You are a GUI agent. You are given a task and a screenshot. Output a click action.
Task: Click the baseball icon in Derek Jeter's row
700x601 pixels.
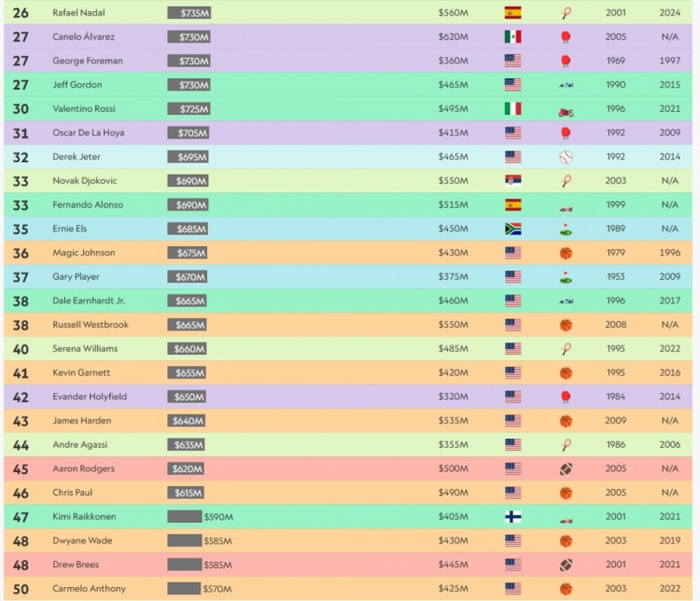tap(566, 157)
